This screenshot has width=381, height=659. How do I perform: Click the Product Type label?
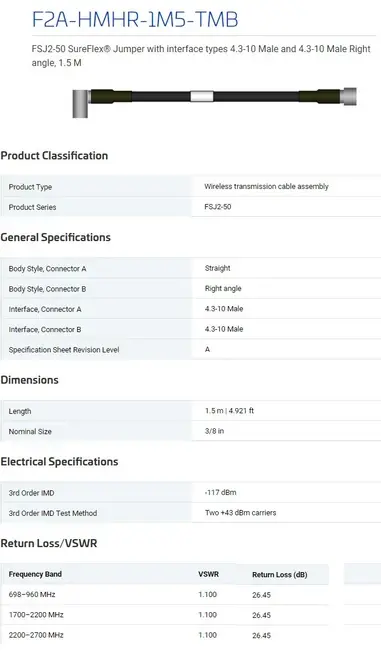pos(30,187)
